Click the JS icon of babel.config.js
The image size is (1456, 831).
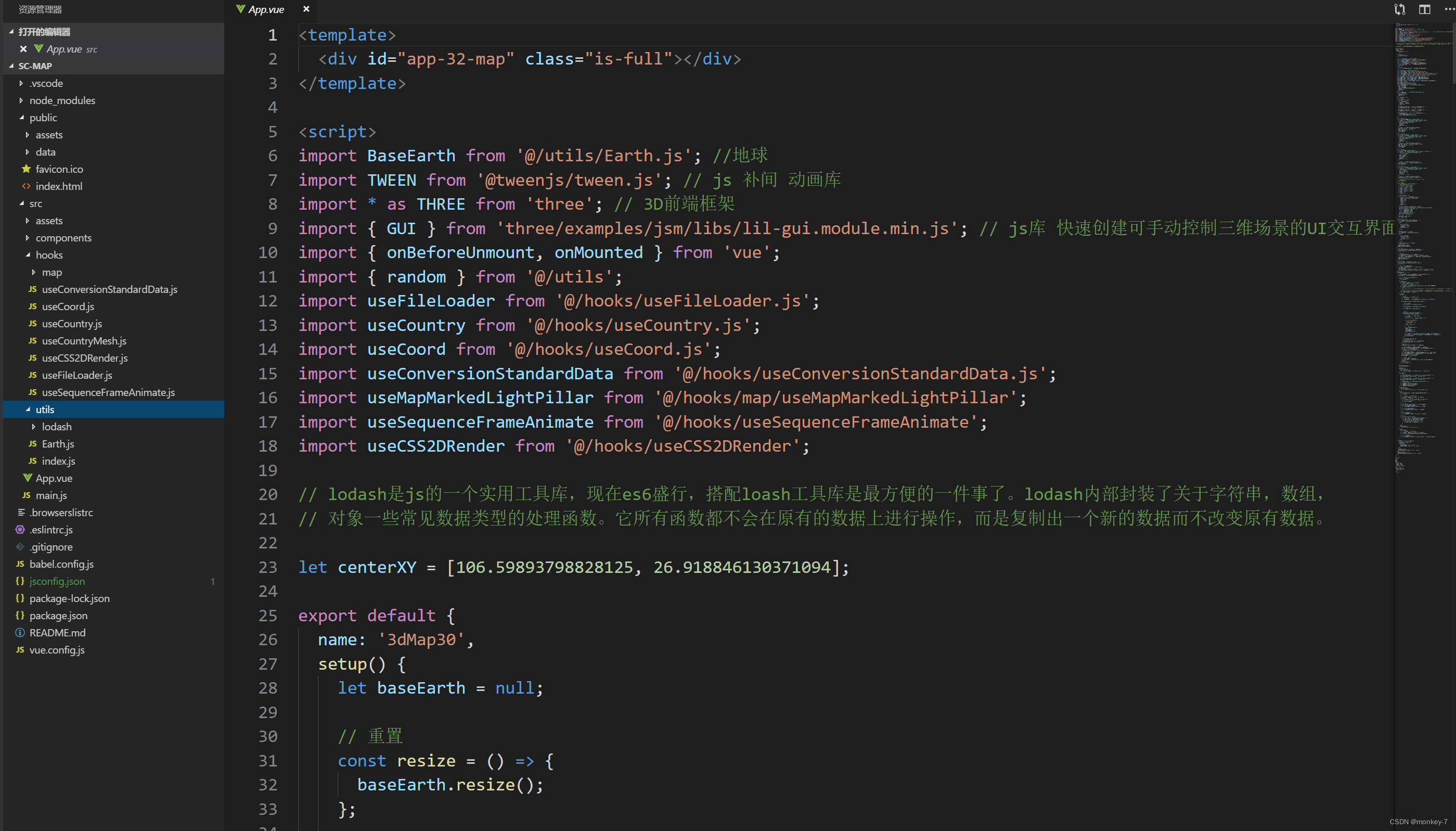point(20,564)
